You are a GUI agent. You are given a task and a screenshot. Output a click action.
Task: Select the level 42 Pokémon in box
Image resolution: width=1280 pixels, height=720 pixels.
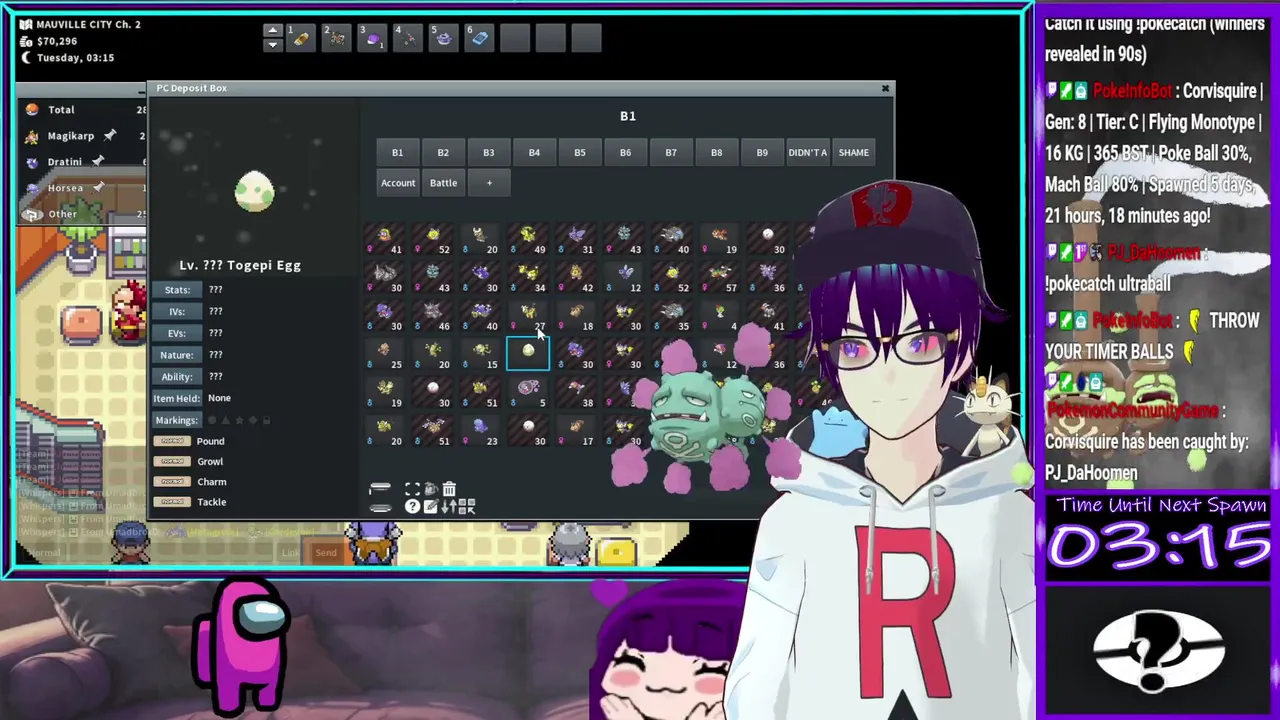tap(576, 278)
